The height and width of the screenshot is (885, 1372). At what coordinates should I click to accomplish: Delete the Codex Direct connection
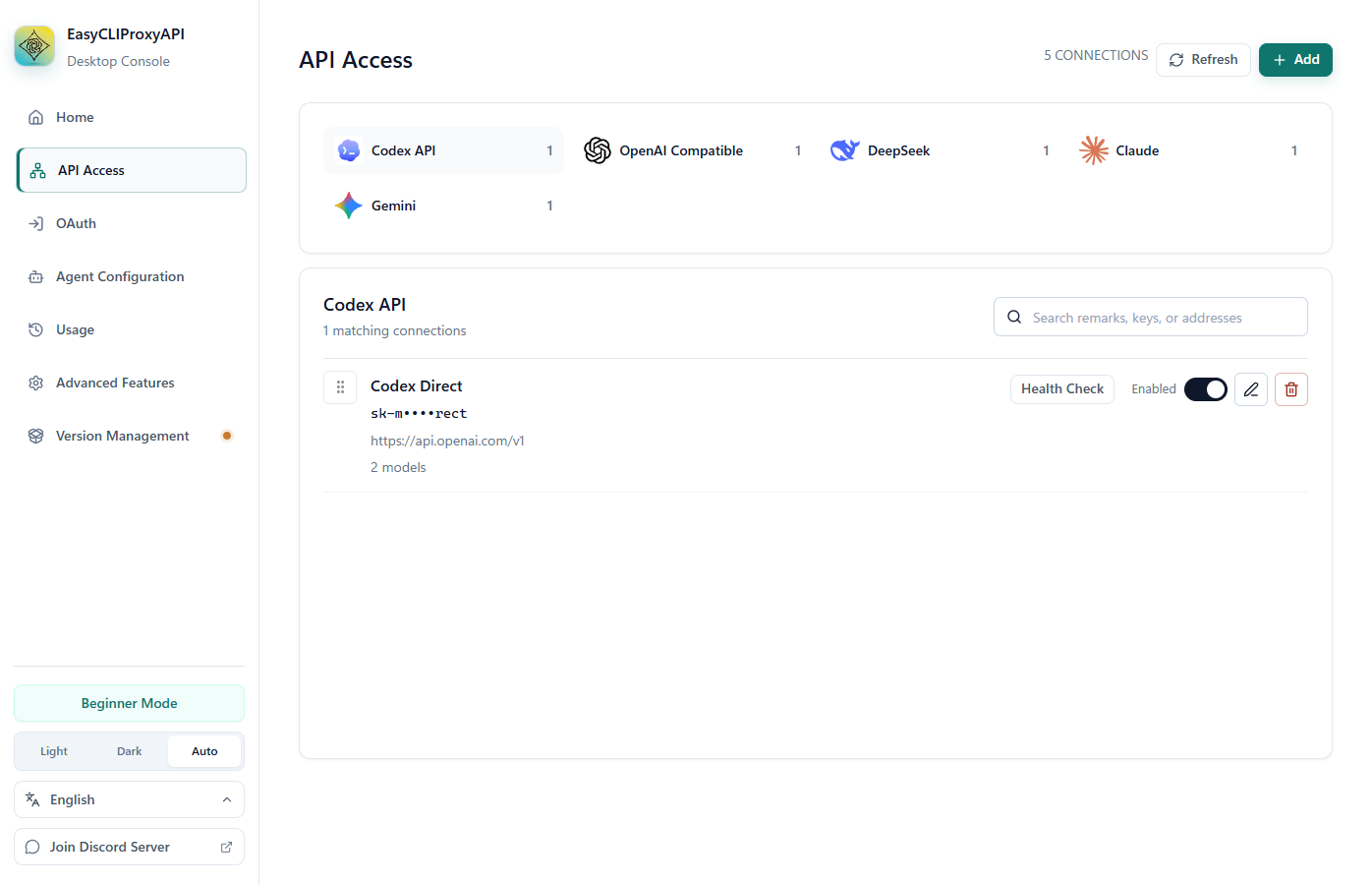[1291, 389]
